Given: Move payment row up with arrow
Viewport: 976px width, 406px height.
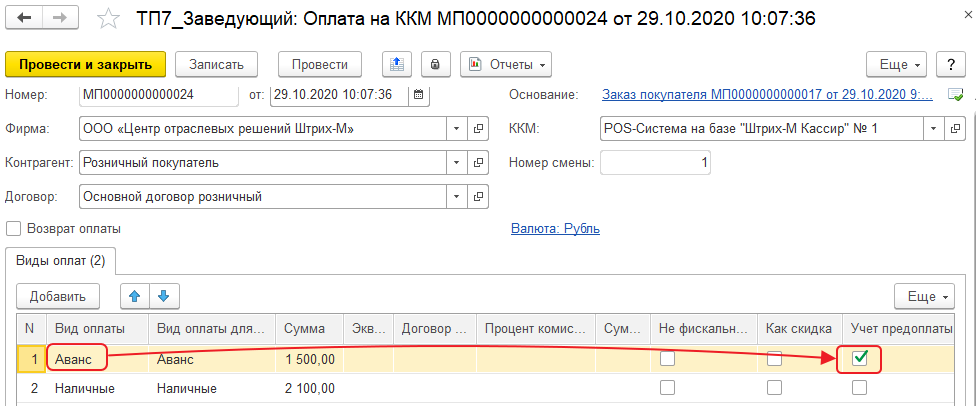Looking at the screenshot, I should [134, 296].
